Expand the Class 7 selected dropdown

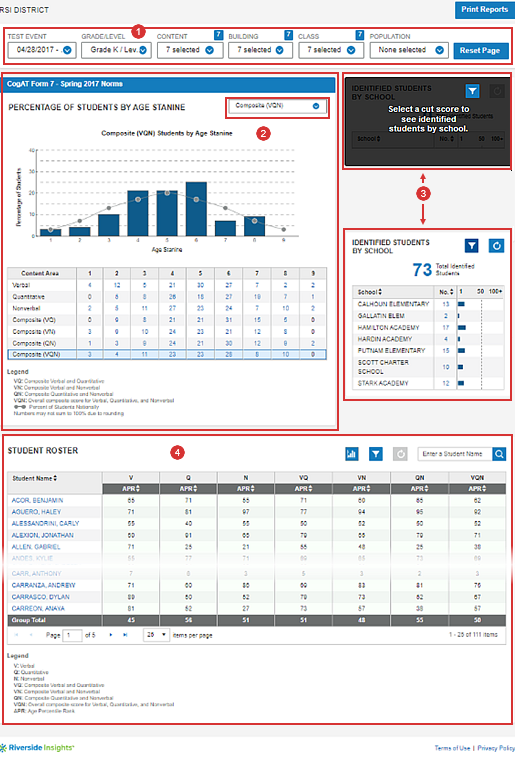(x=331, y=50)
